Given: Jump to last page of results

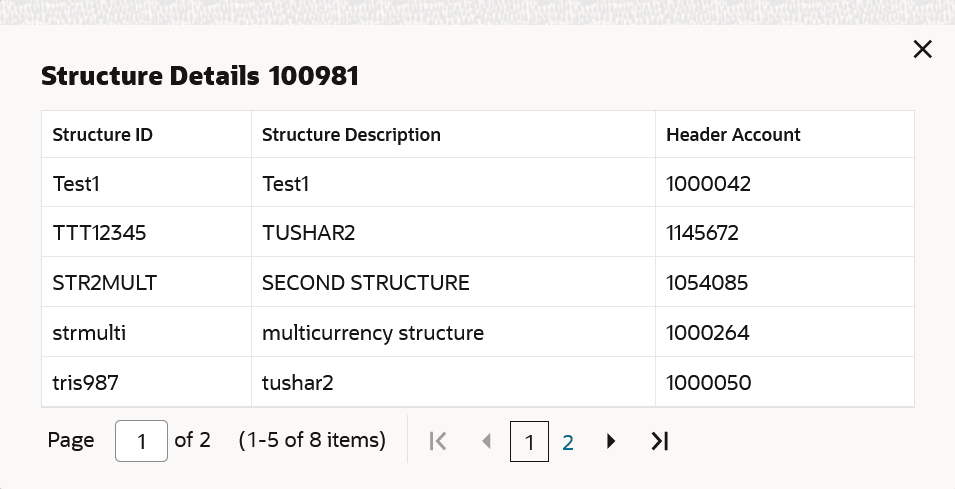Looking at the screenshot, I should click(659, 441).
